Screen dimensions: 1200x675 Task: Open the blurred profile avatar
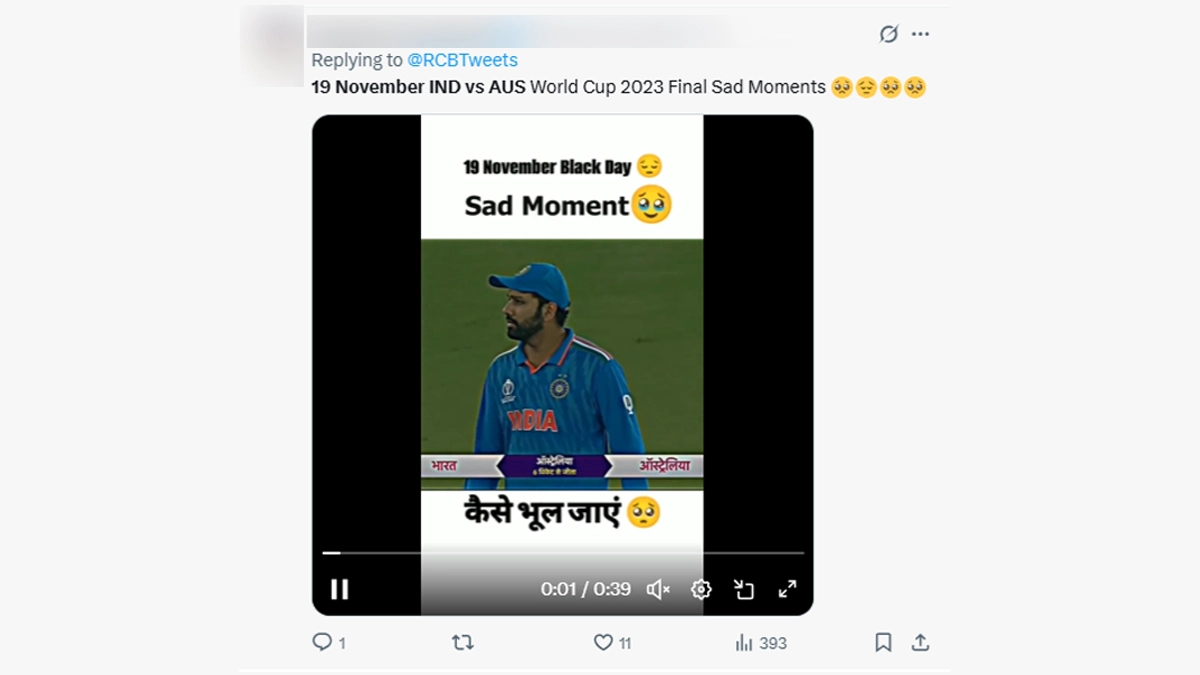[272, 46]
